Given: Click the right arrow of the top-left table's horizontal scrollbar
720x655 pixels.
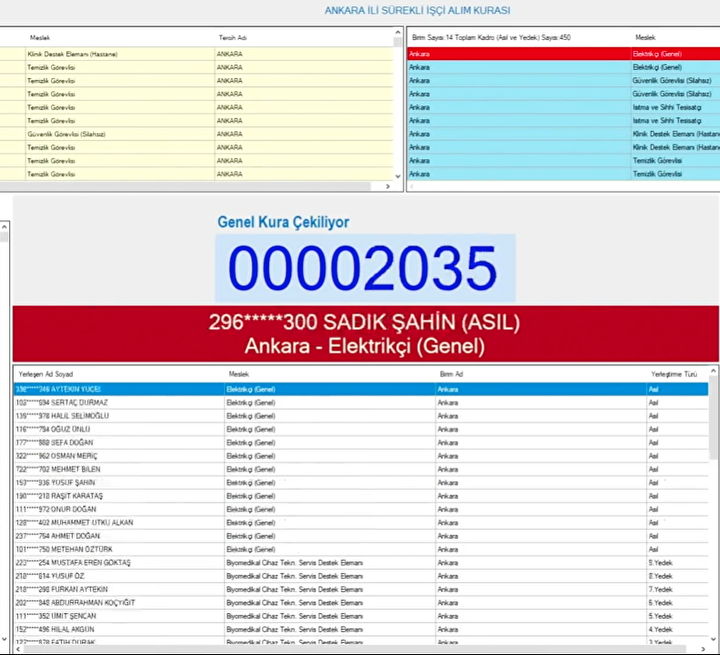Looking at the screenshot, I should (388, 186).
